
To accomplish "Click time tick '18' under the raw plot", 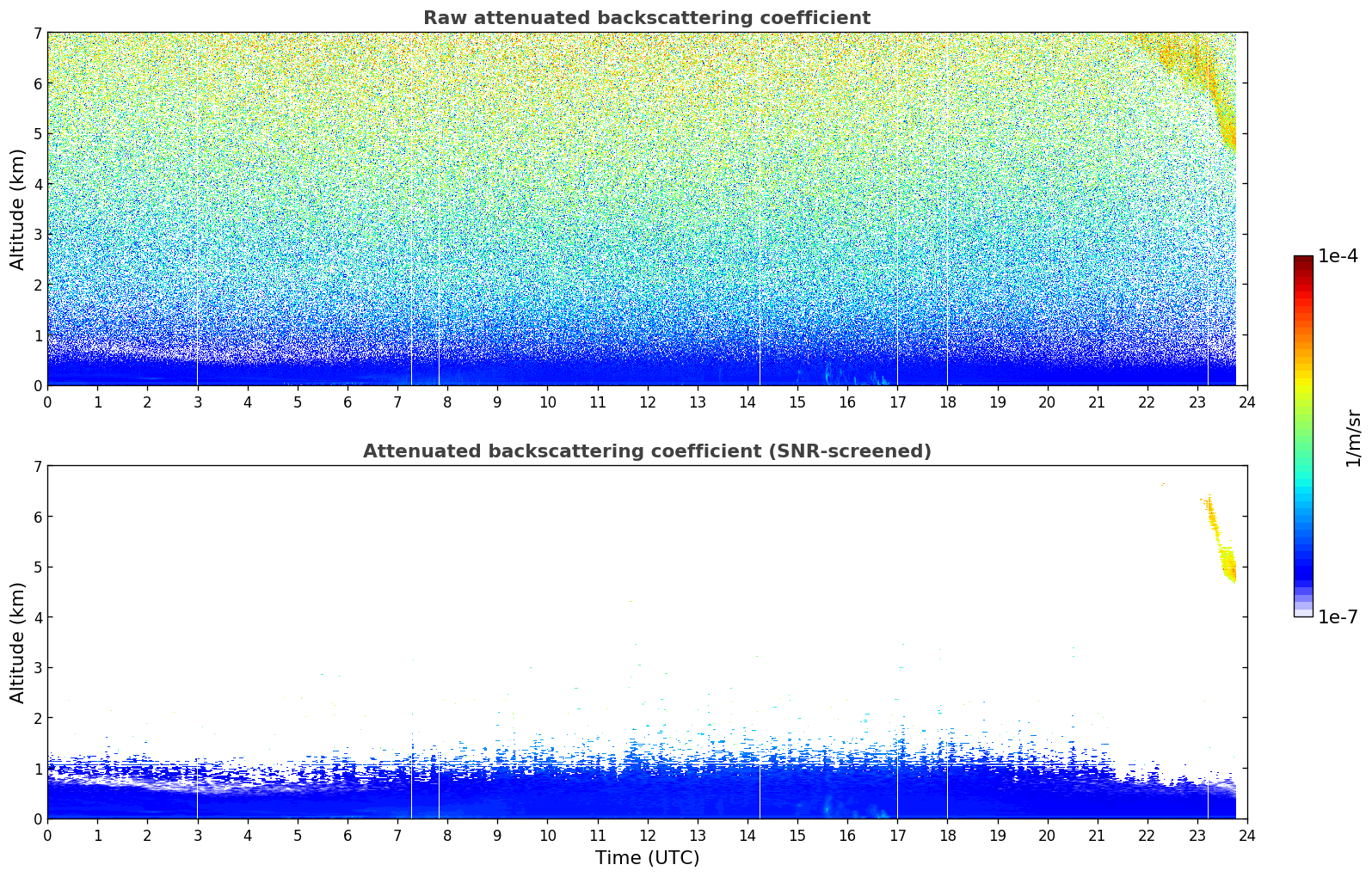I will coord(947,402).
